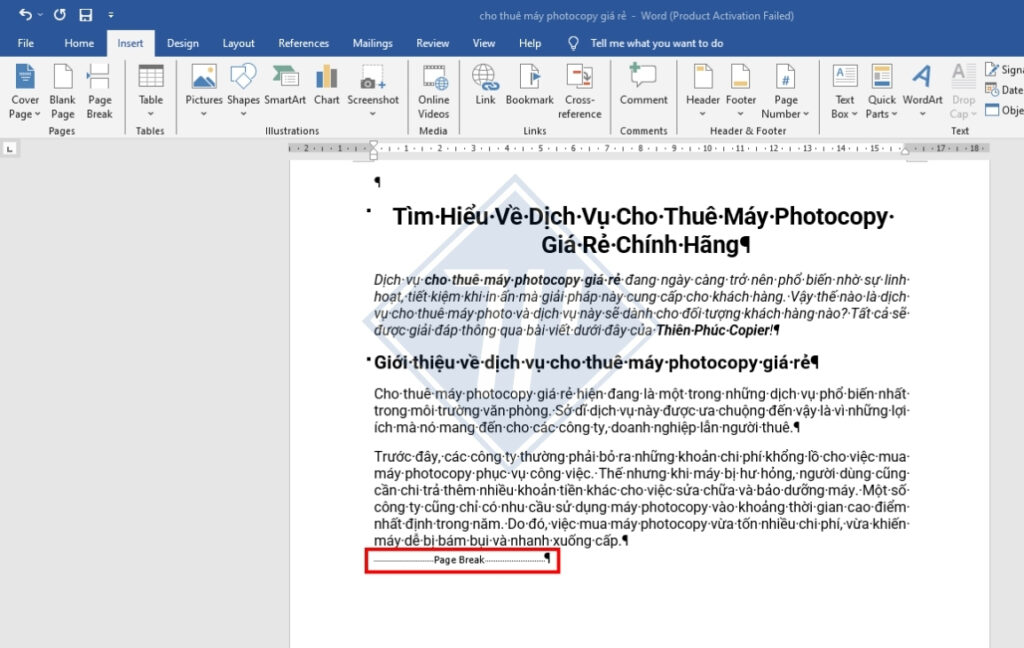Click the tab selector at ruler corner

click(9, 149)
